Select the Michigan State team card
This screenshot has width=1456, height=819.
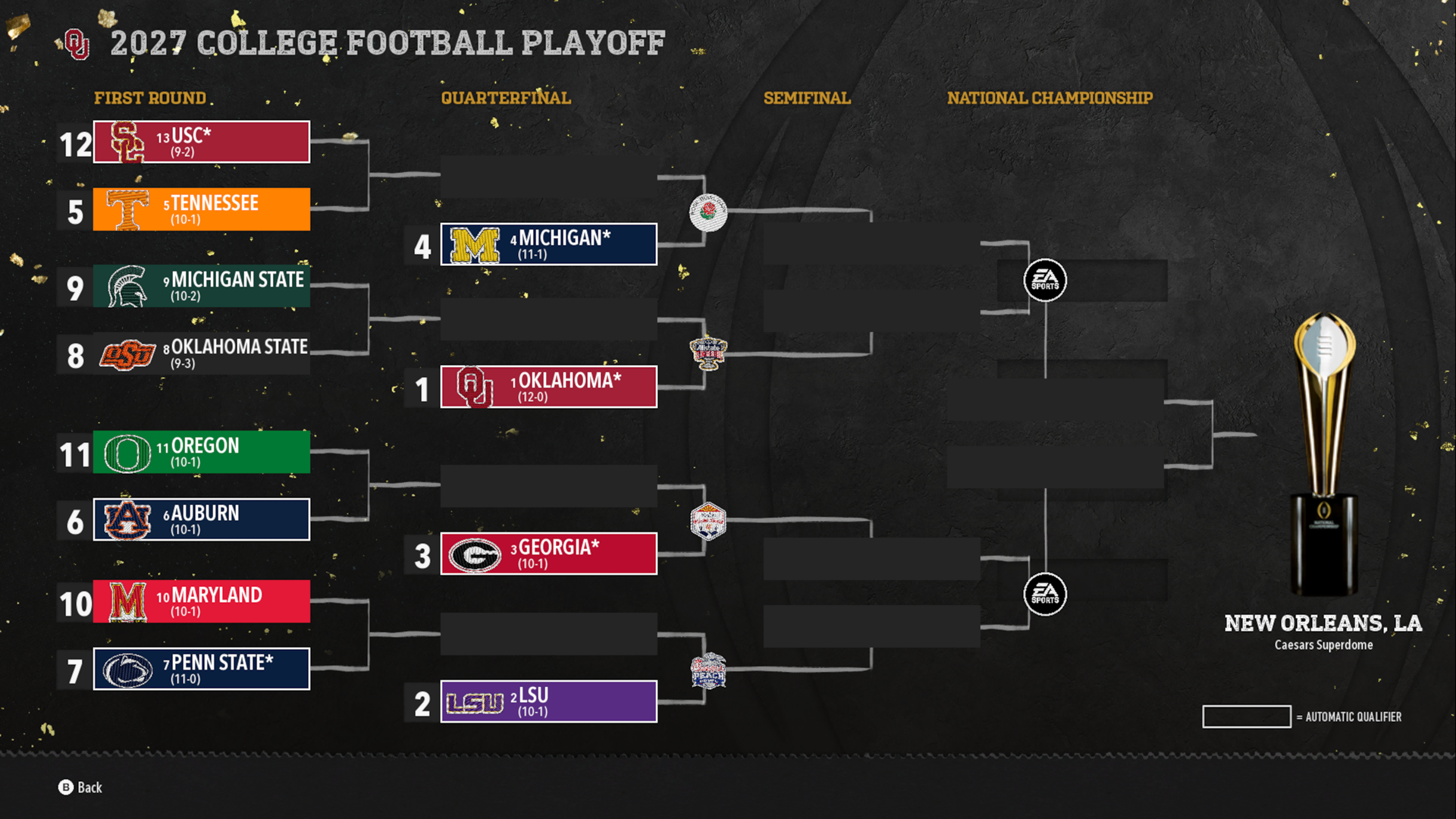click(x=201, y=286)
